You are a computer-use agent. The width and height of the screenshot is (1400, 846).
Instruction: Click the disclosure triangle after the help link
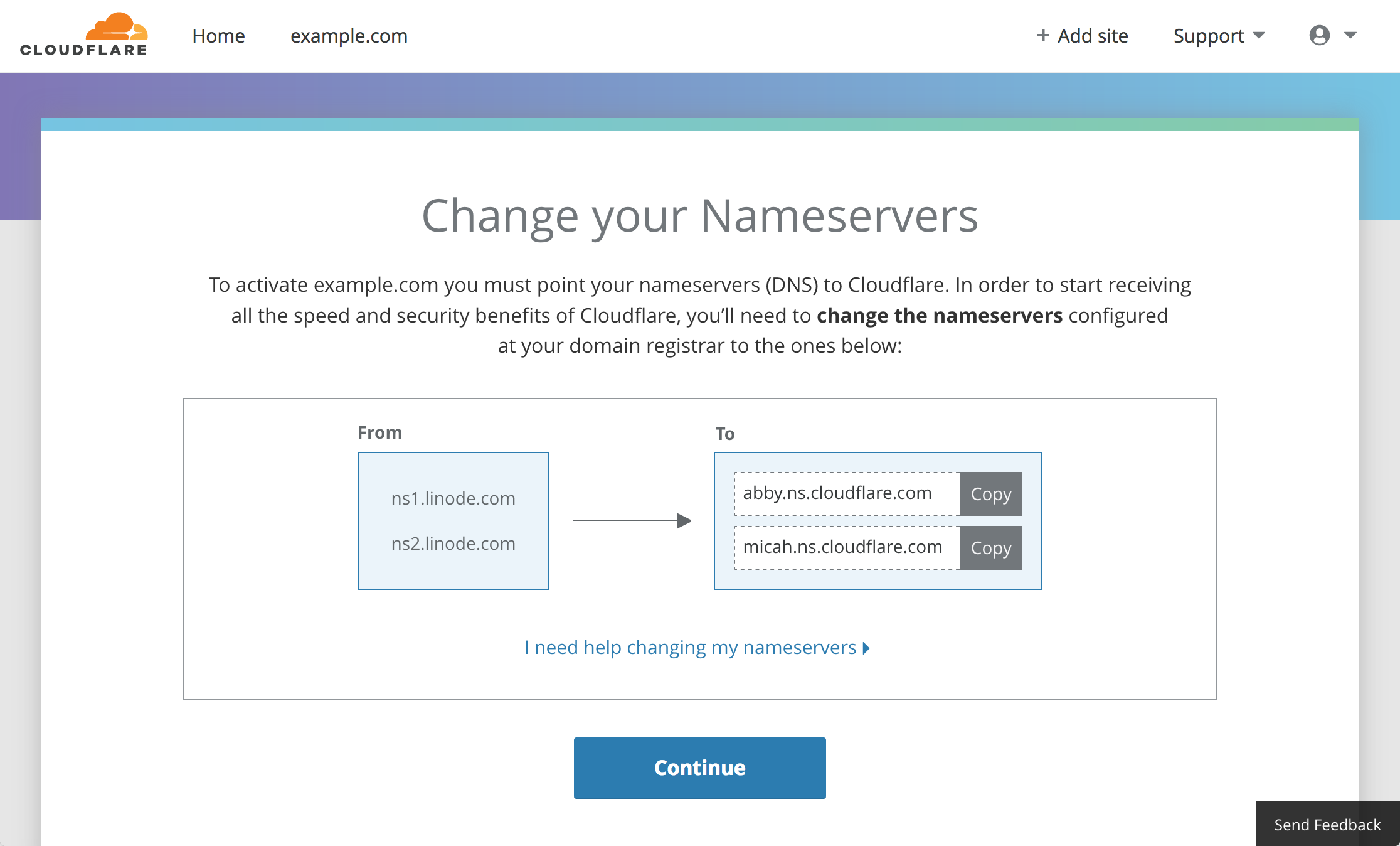pyautogui.click(x=866, y=648)
